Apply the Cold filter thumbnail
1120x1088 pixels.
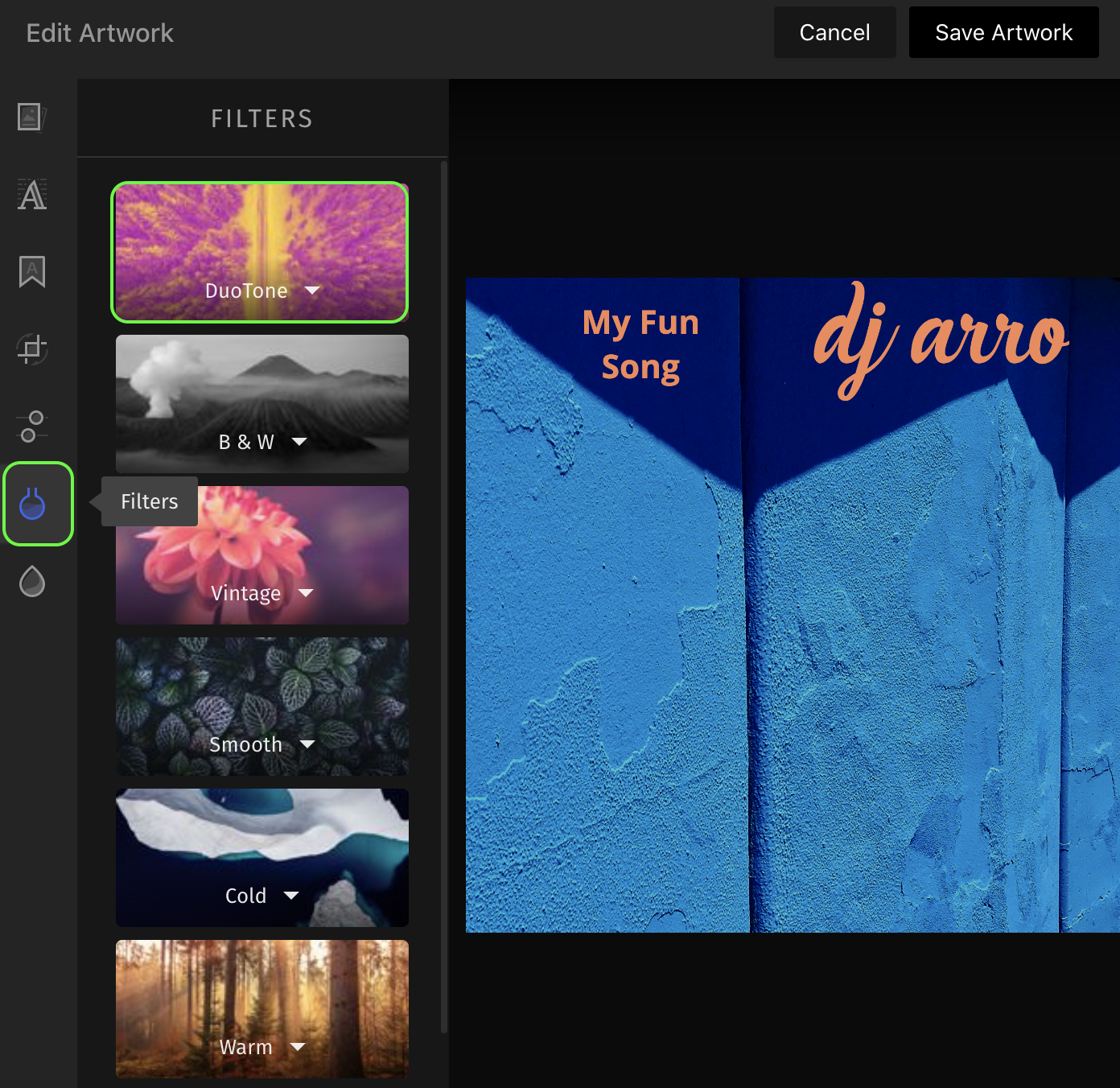tap(262, 858)
